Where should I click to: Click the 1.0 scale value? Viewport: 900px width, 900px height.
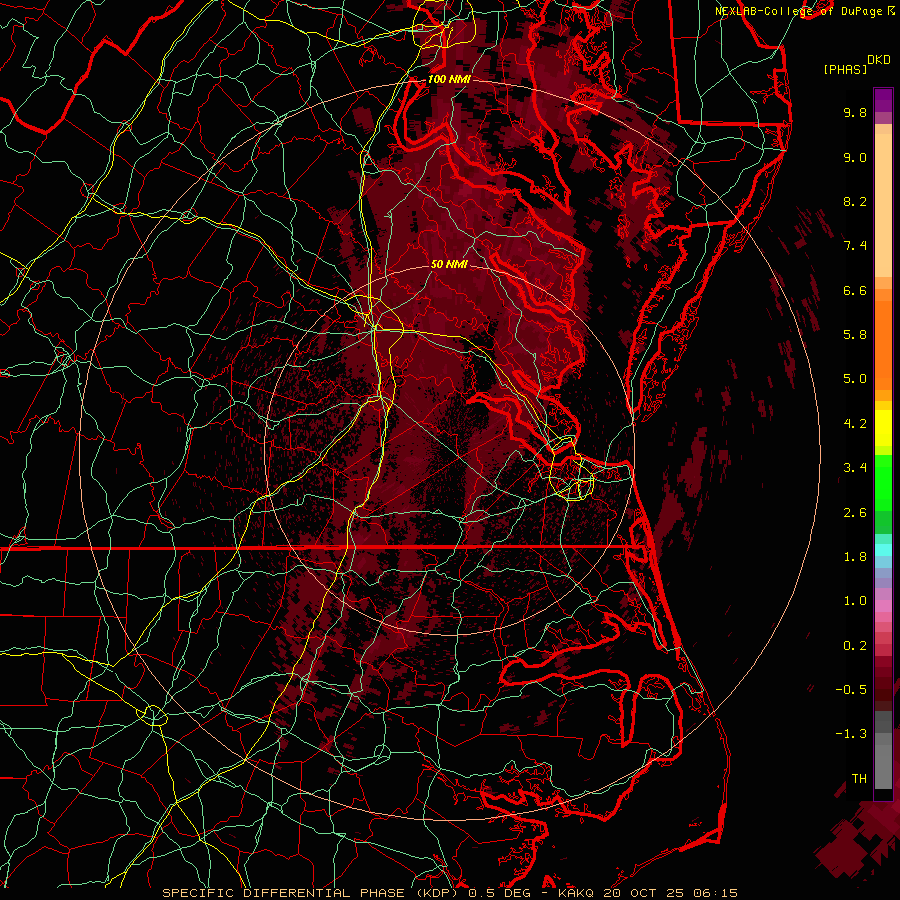coord(855,601)
